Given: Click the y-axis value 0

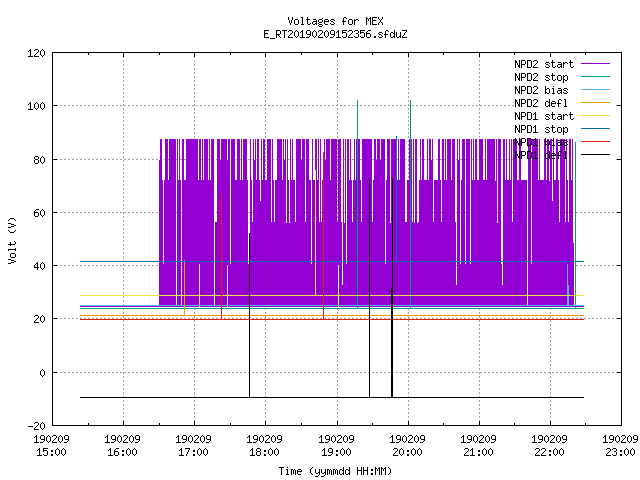Looking at the screenshot, I should click(x=42, y=373).
